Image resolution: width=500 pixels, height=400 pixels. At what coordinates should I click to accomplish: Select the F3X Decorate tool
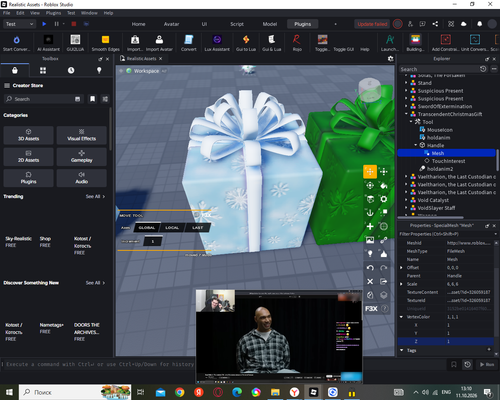(x=384, y=254)
